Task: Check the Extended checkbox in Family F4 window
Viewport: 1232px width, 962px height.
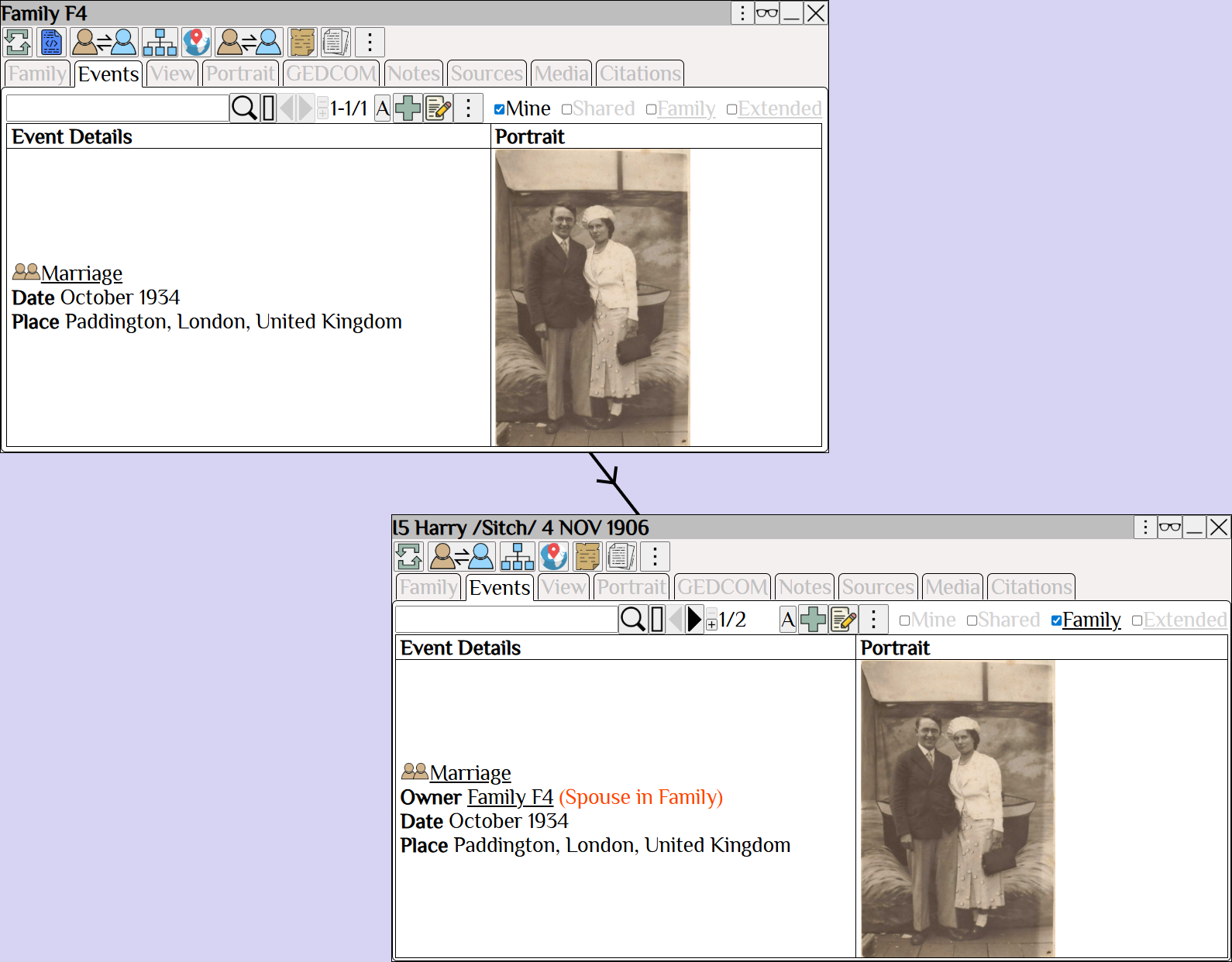Action: (x=731, y=109)
